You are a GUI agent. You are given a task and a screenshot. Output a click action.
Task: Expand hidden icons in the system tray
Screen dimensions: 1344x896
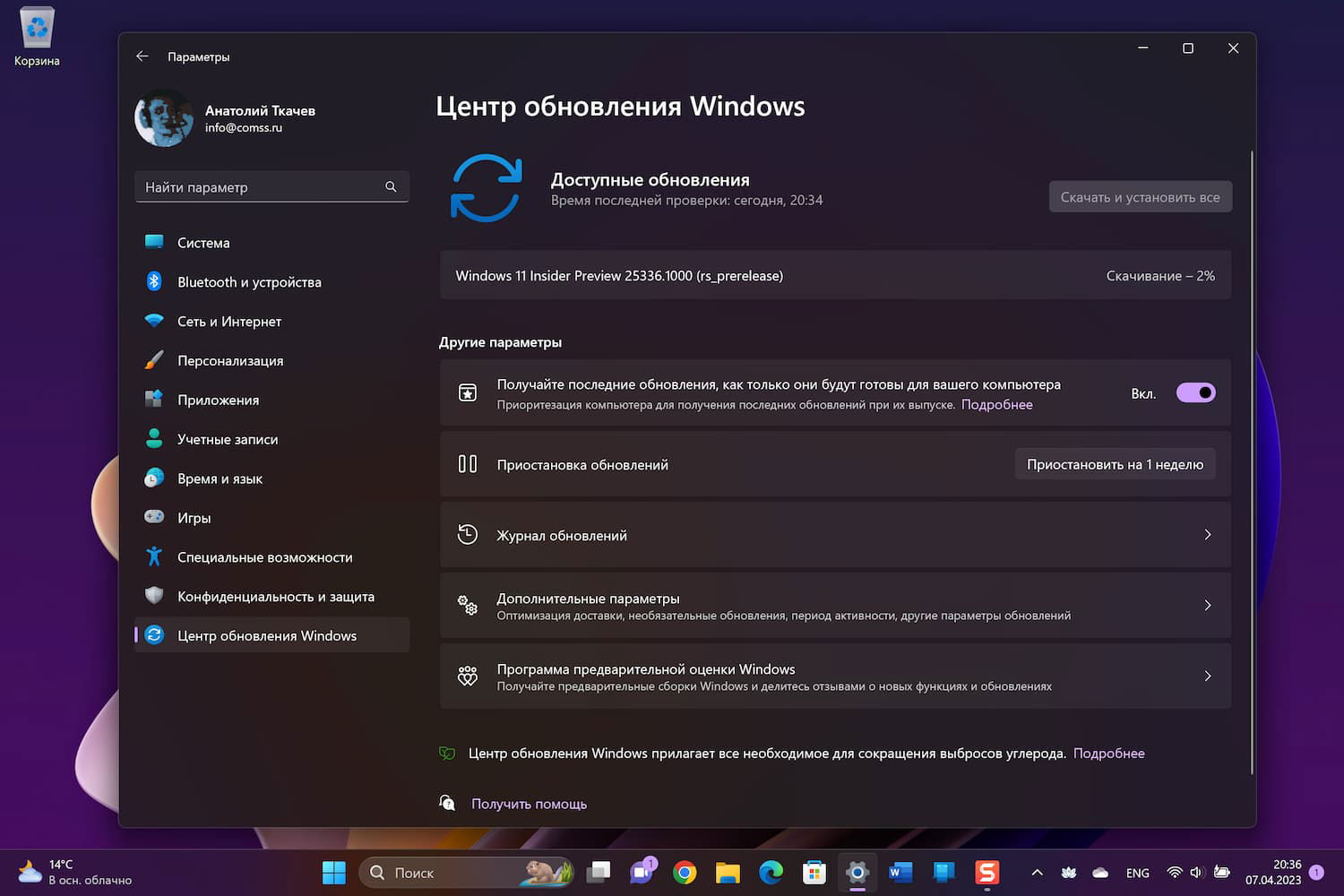pos(1037,872)
